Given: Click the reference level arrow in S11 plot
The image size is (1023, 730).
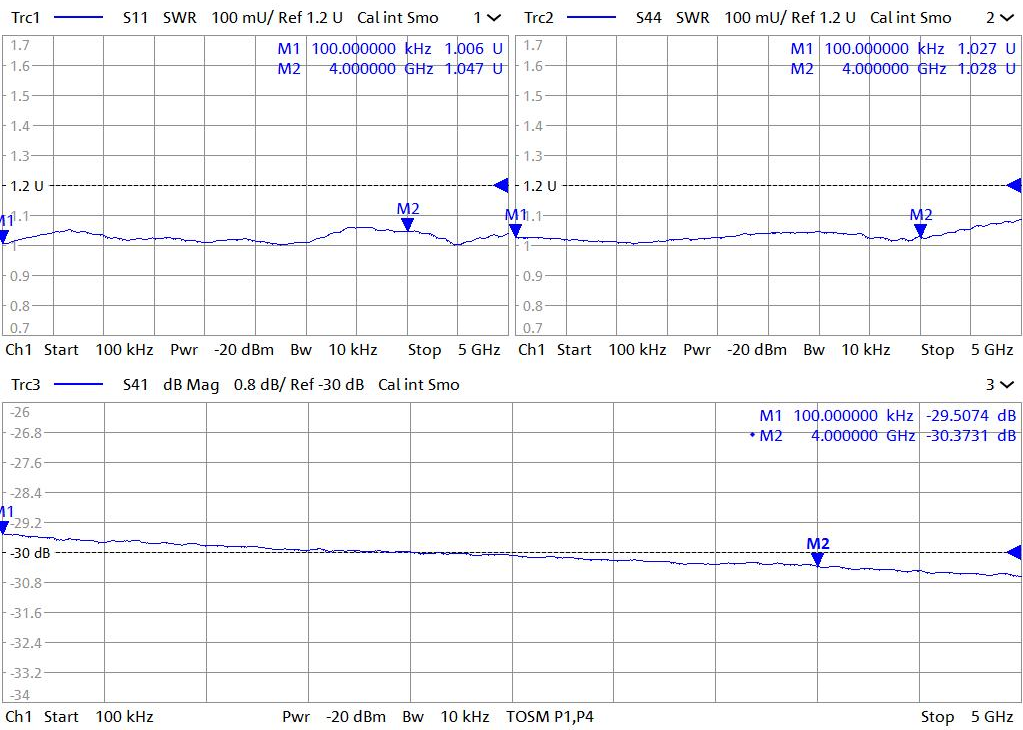Looking at the screenshot, I should click(502, 185).
